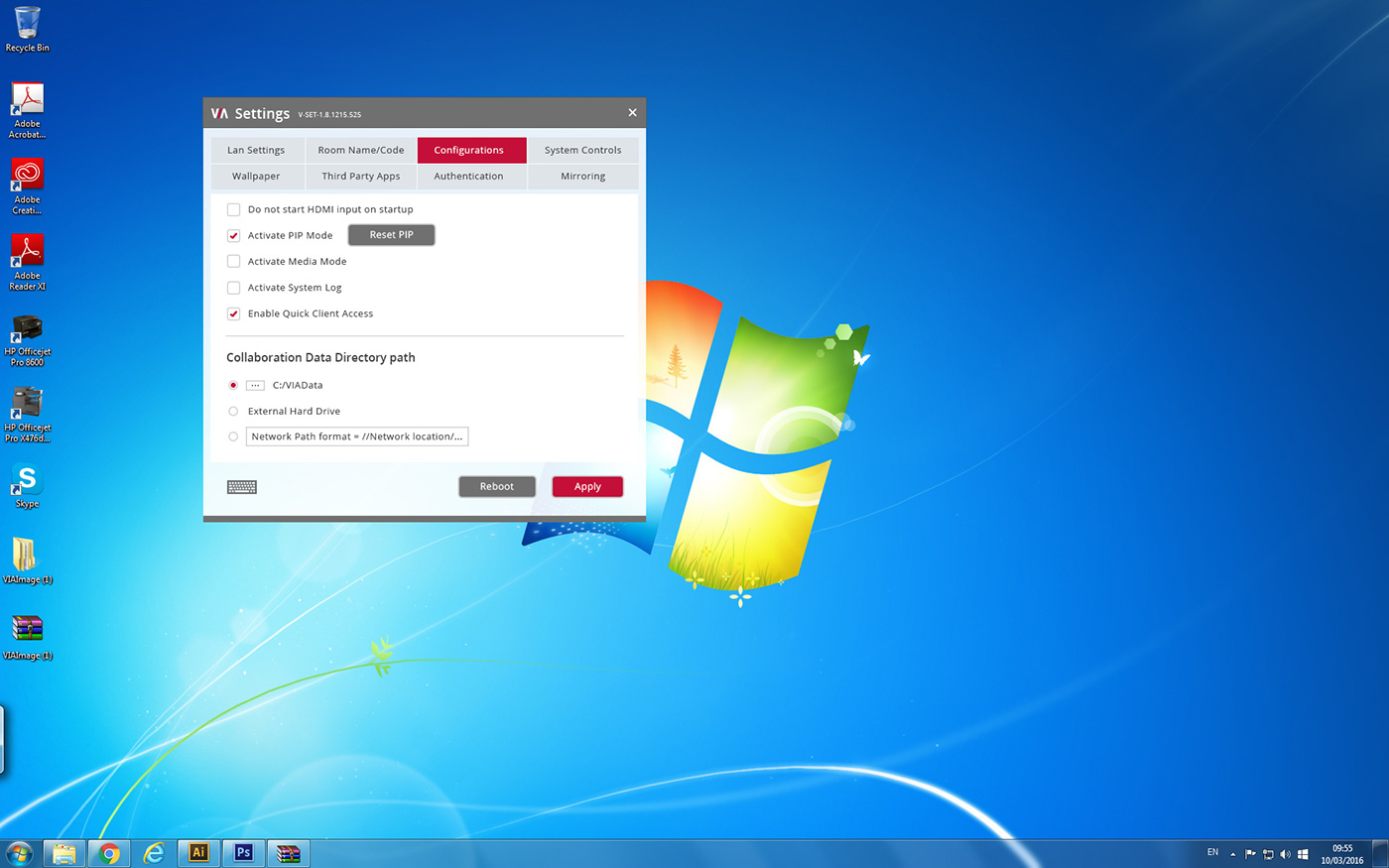Select the Network Path radio button
Viewport: 1389px width, 868px height.
(233, 436)
